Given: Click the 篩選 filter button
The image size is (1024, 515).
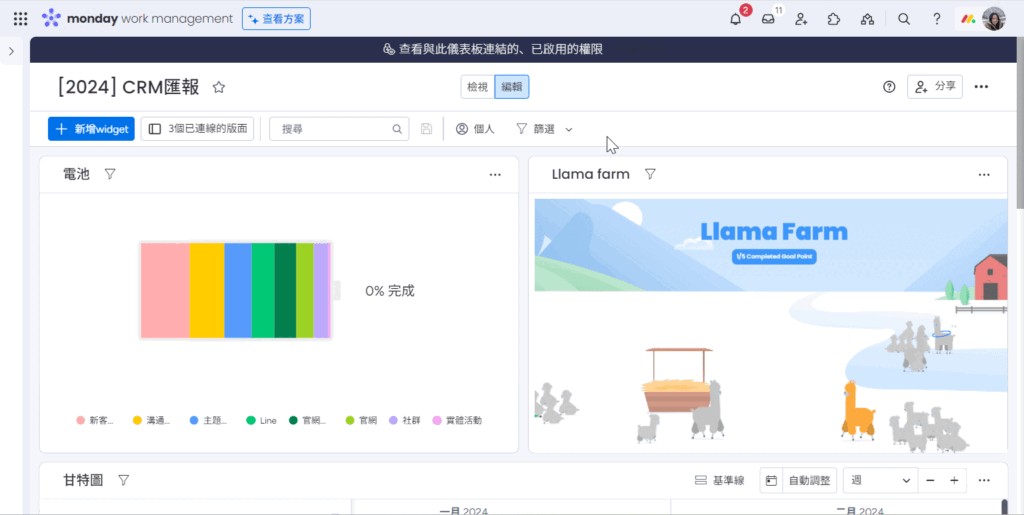Looking at the screenshot, I should [x=536, y=129].
